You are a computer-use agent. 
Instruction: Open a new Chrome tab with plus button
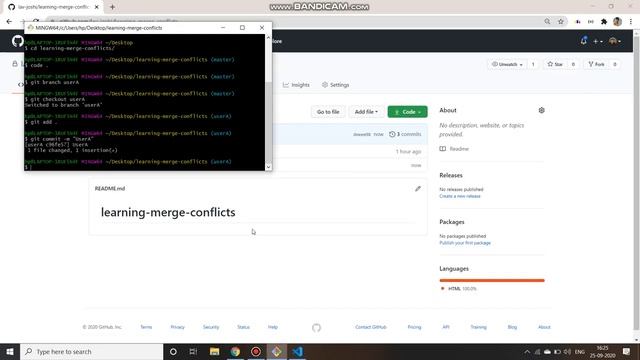point(112,7)
